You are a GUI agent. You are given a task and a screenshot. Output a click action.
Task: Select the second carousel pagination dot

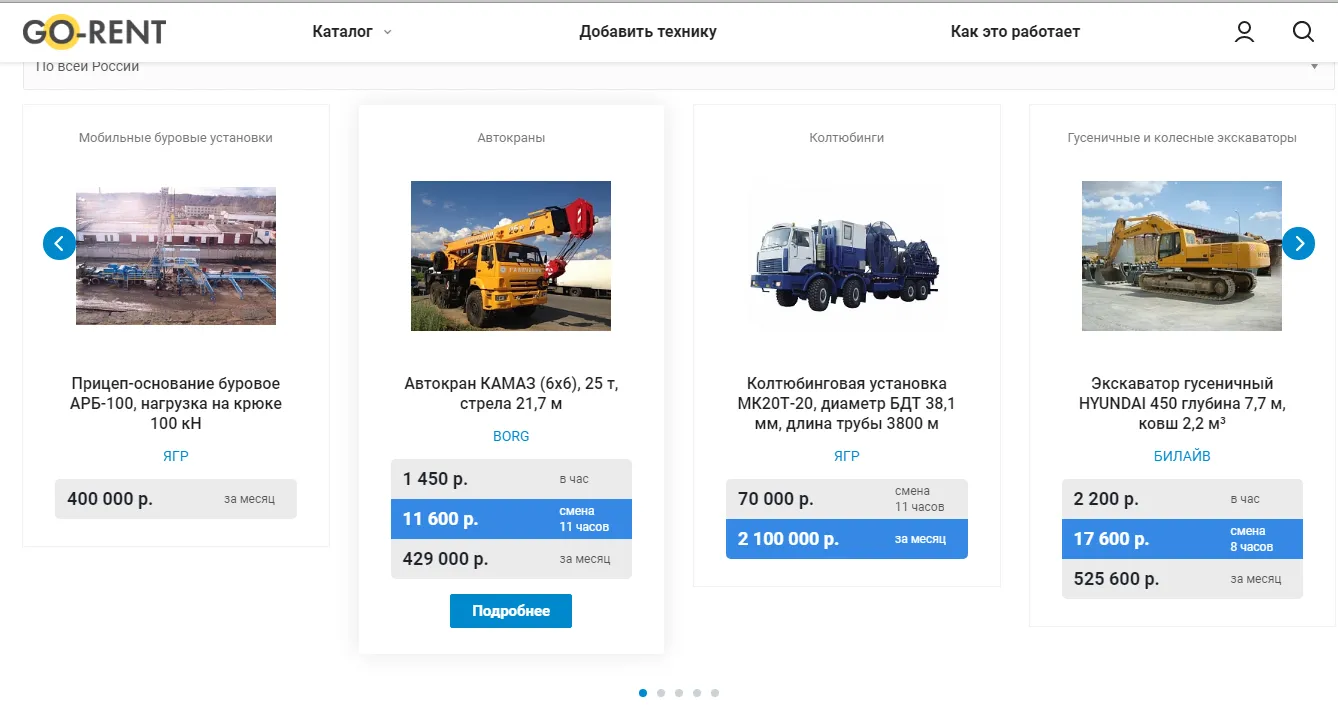(x=661, y=693)
